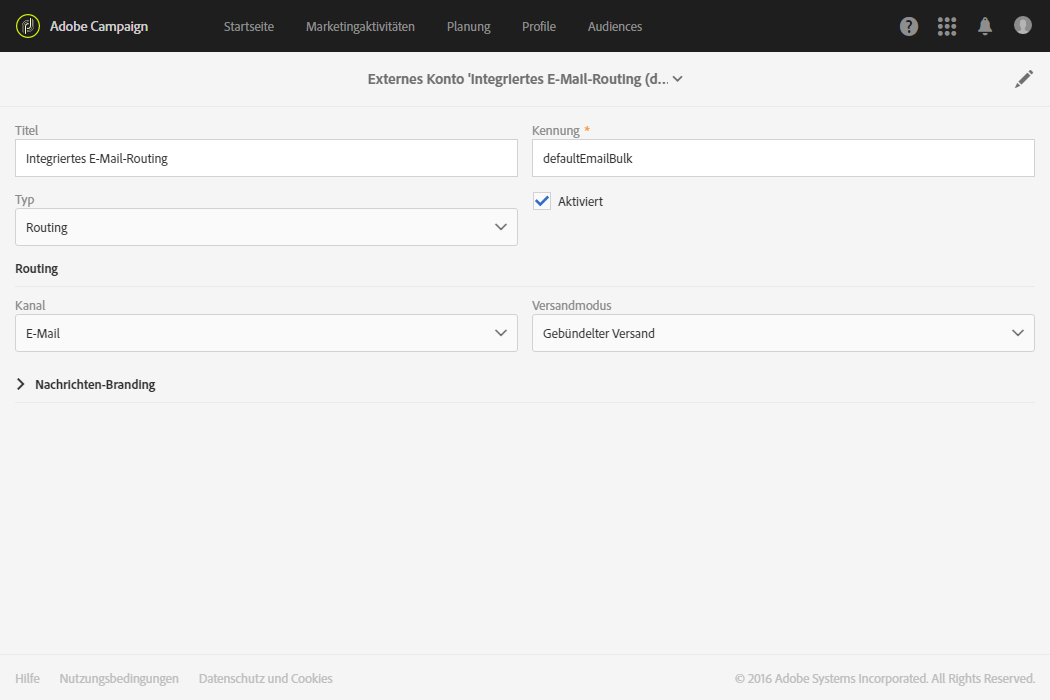Open the Marketingaktivitäten menu

pyautogui.click(x=360, y=27)
